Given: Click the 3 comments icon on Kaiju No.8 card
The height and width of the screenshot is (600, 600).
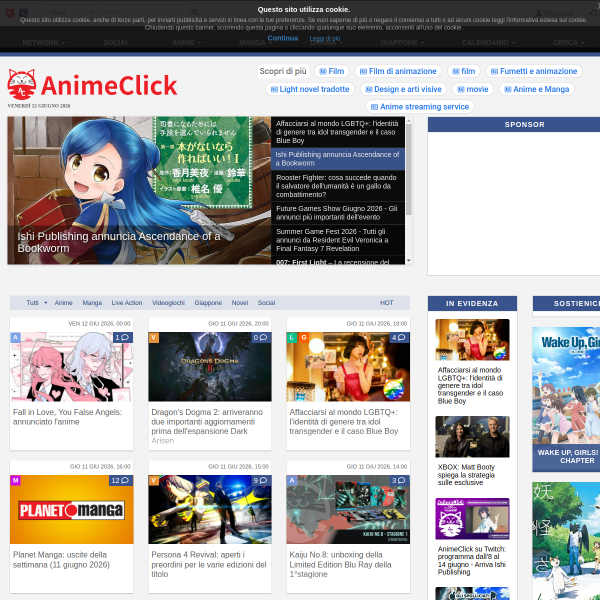Looking at the screenshot, I should [399, 480].
